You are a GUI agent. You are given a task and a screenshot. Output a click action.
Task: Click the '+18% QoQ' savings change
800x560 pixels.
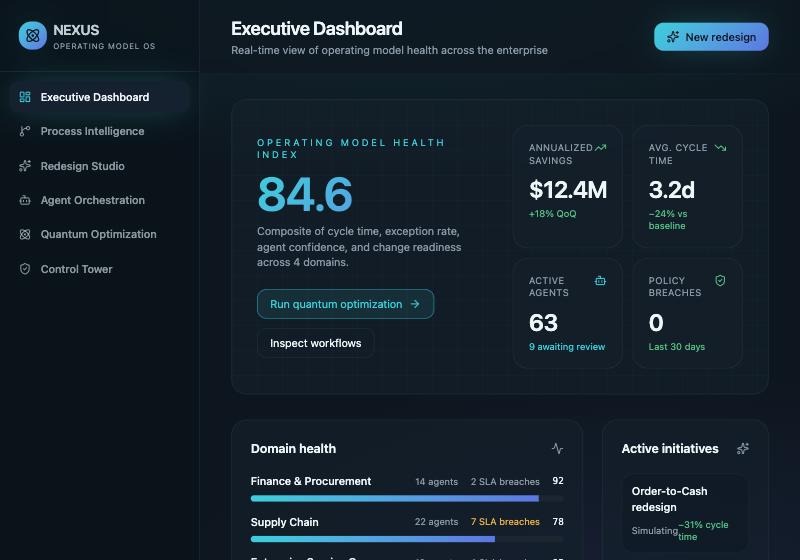tap(553, 214)
